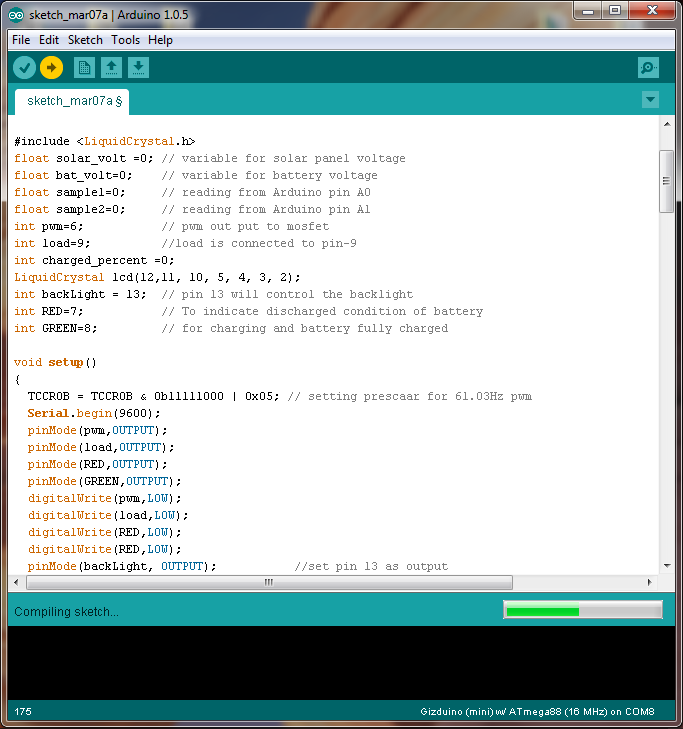
Task: Click the 'pinMode(RED,OUTPUT);' line
Action: (97, 464)
